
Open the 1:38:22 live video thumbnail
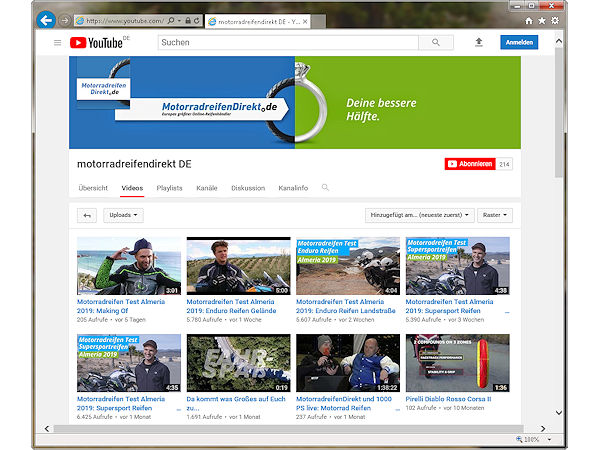348,363
